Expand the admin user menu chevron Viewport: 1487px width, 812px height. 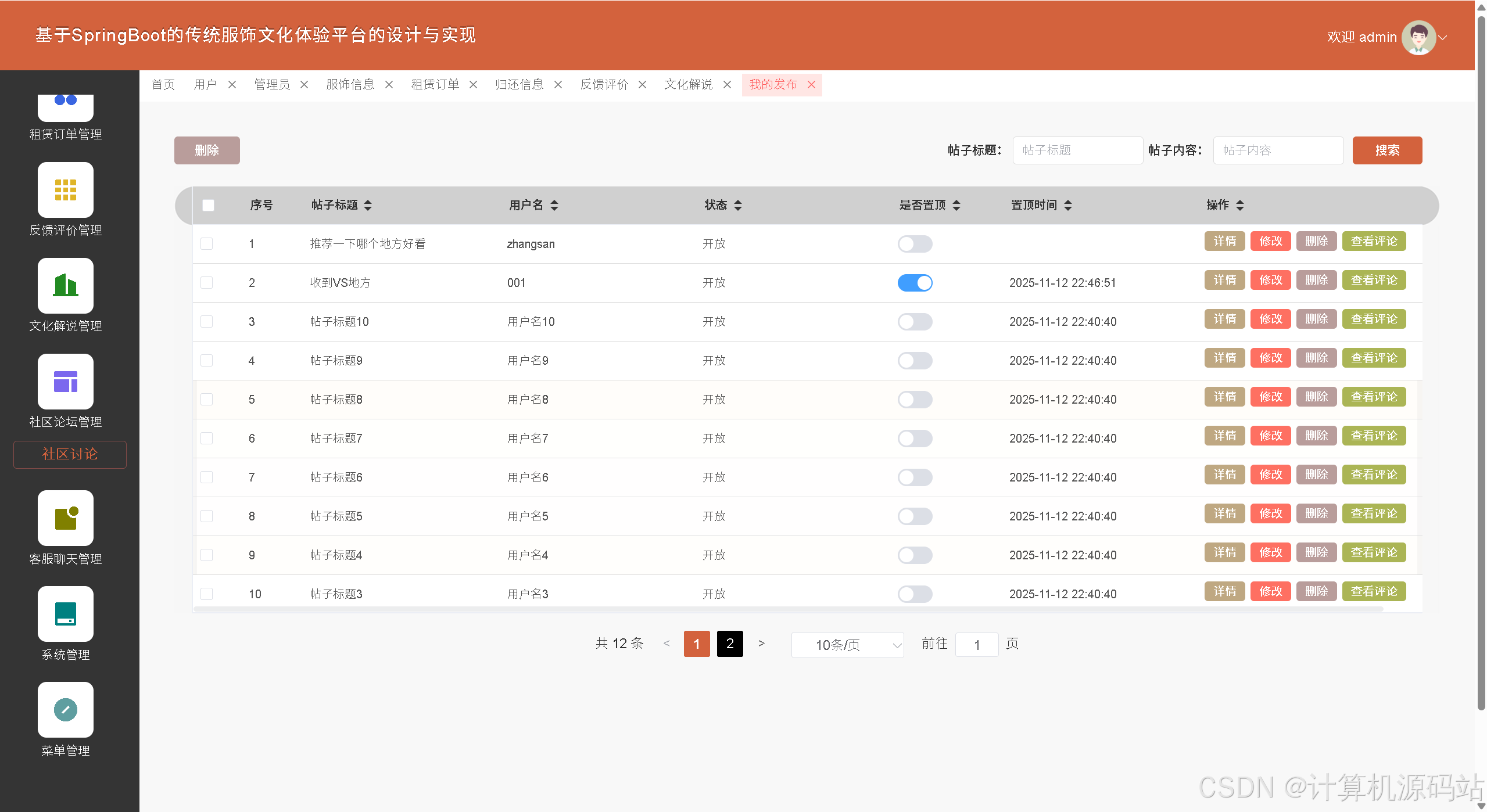[x=1443, y=38]
